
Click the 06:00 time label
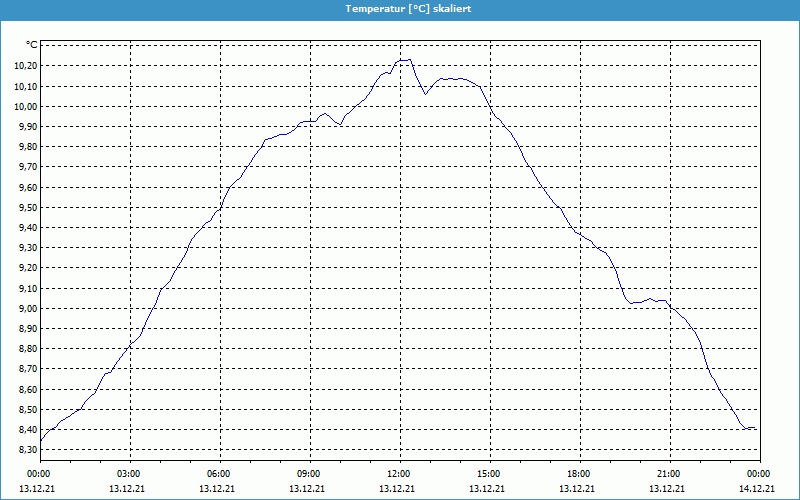219,474
